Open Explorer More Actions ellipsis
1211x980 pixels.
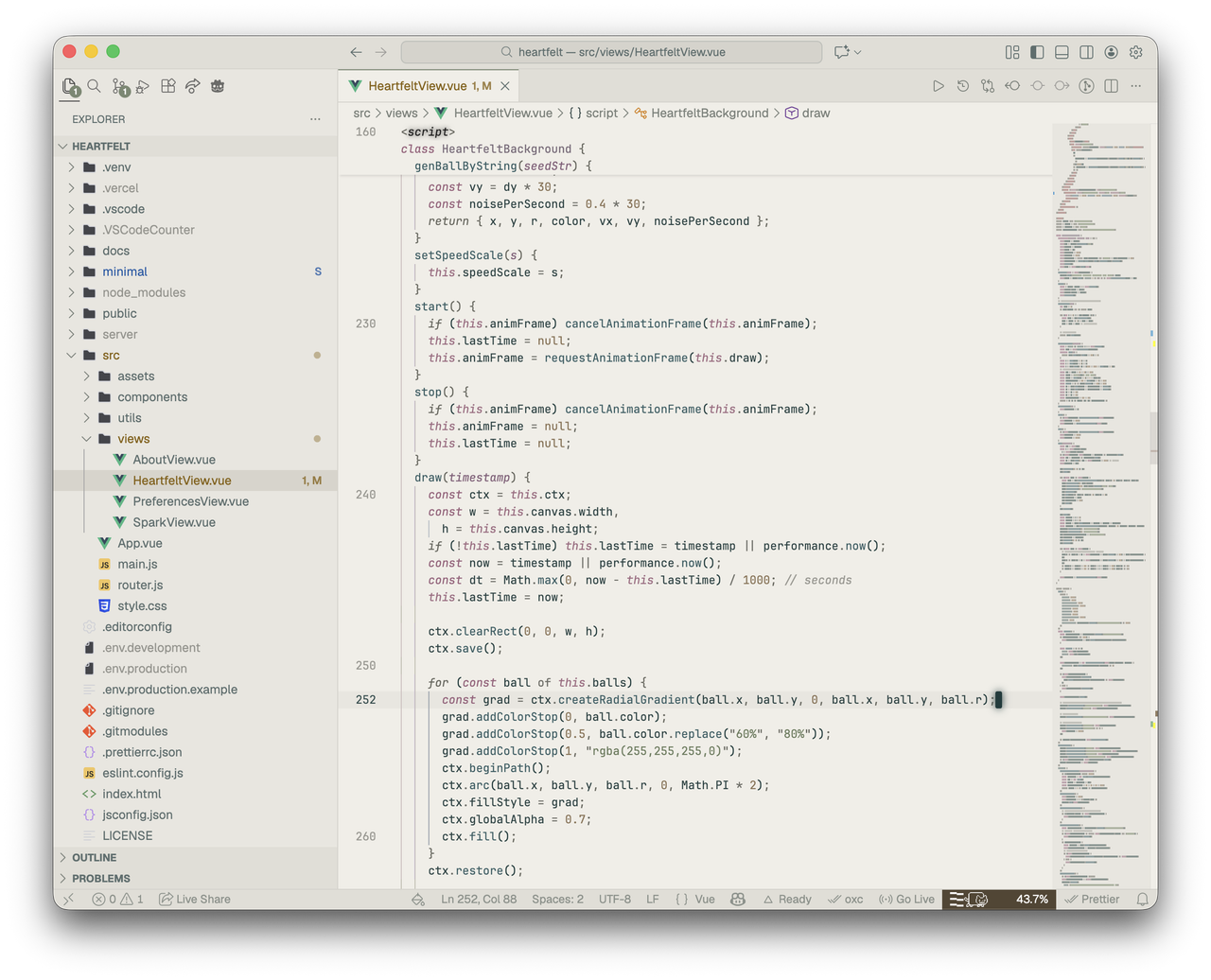point(315,119)
